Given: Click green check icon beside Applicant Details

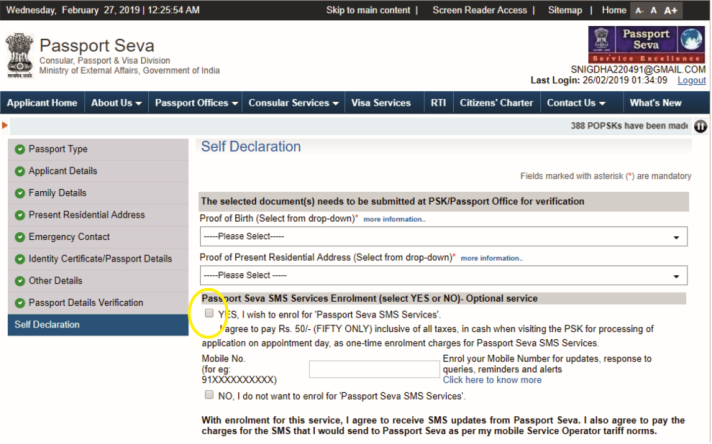Looking at the screenshot, I should [x=20, y=171].
